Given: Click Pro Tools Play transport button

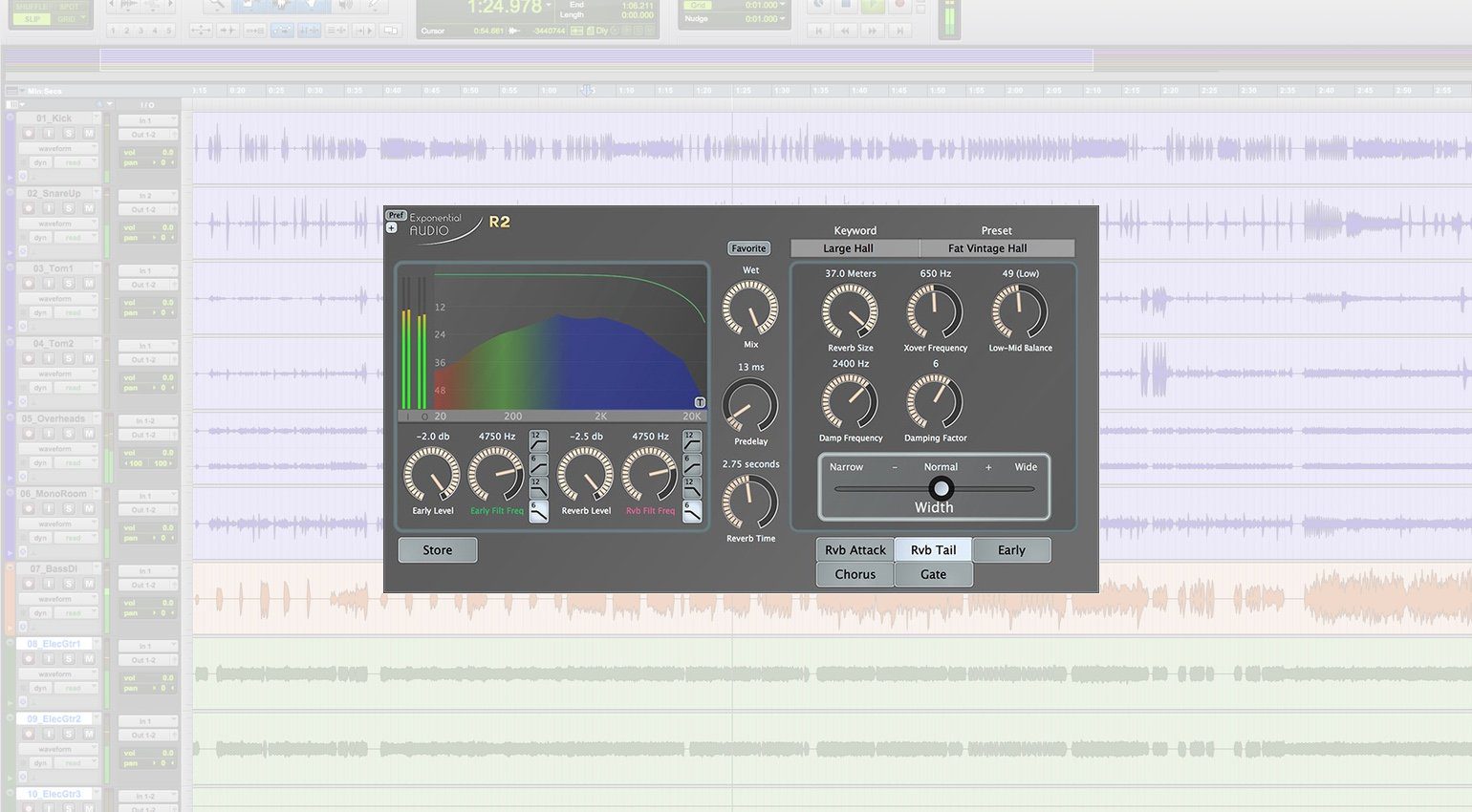Looking at the screenshot, I should [x=873, y=5].
